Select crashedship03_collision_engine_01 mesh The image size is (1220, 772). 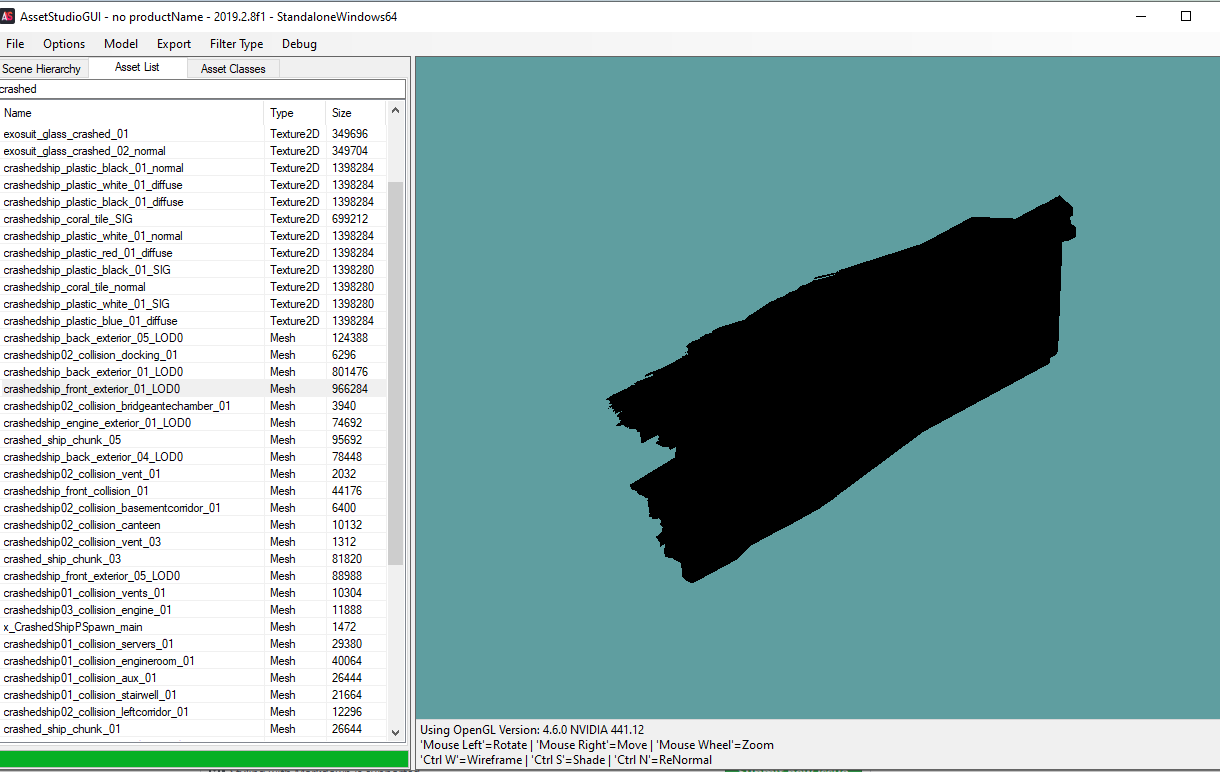tap(193, 610)
